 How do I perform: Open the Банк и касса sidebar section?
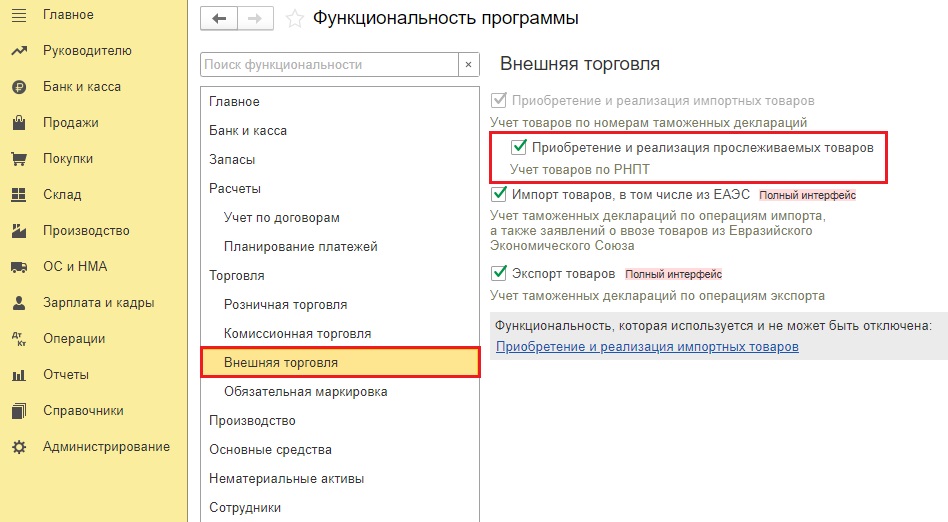tap(82, 87)
